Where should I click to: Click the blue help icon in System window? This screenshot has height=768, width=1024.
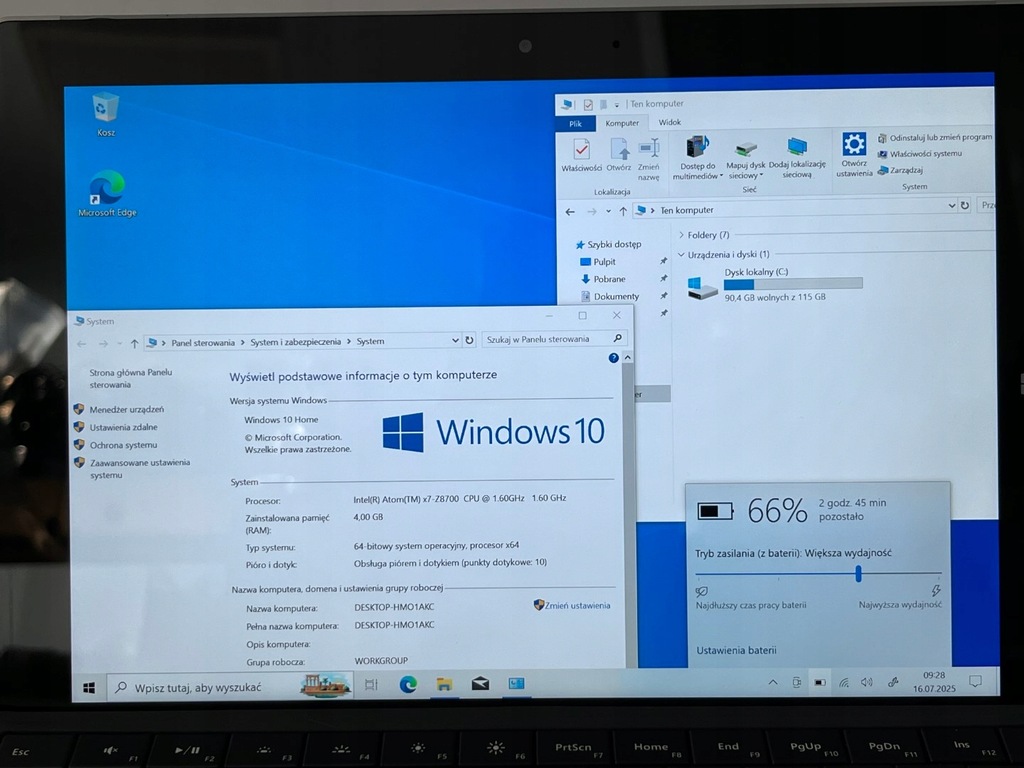(x=613, y=358)
